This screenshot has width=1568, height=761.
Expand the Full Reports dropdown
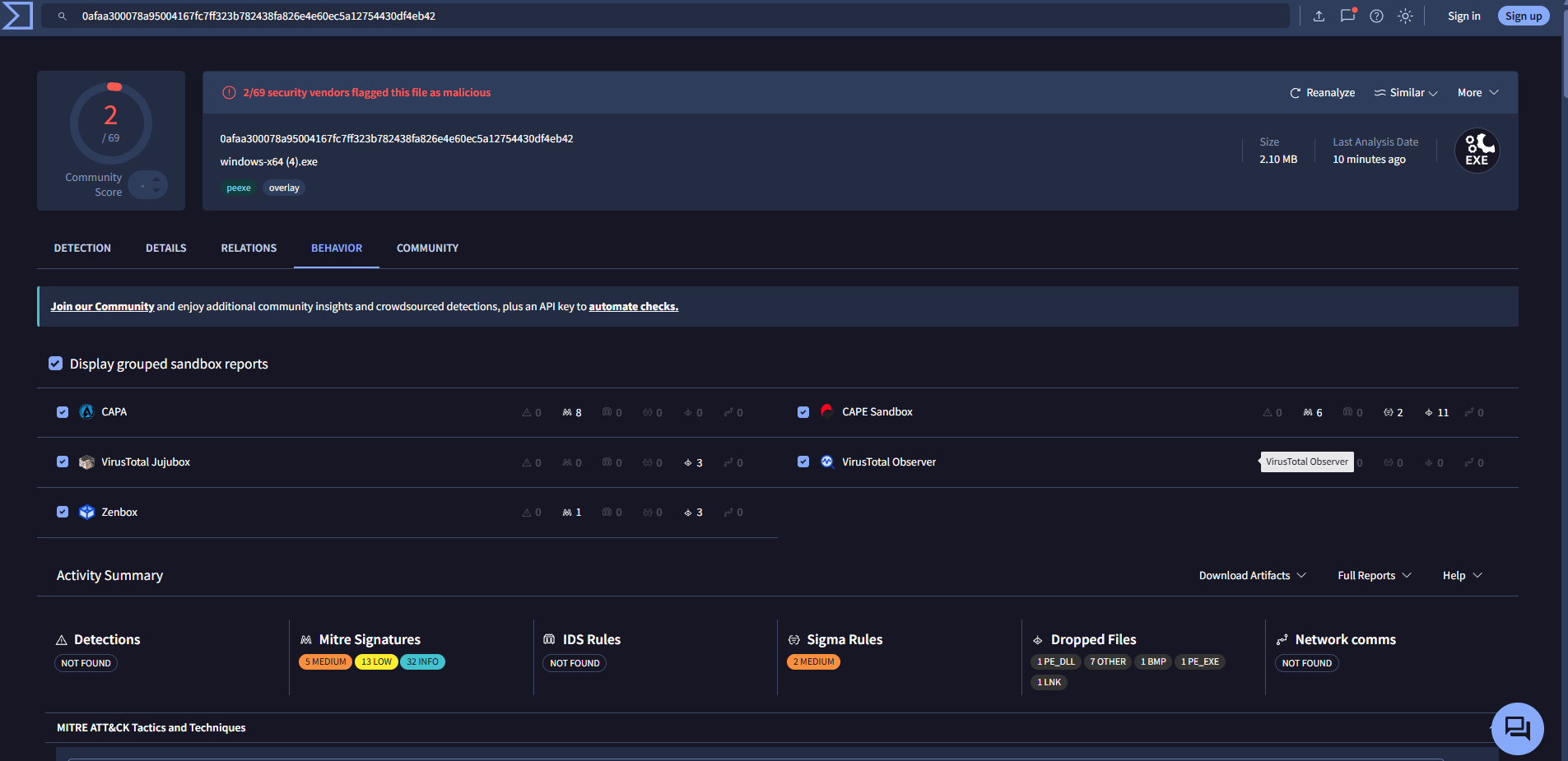[x=1374, y=575]
